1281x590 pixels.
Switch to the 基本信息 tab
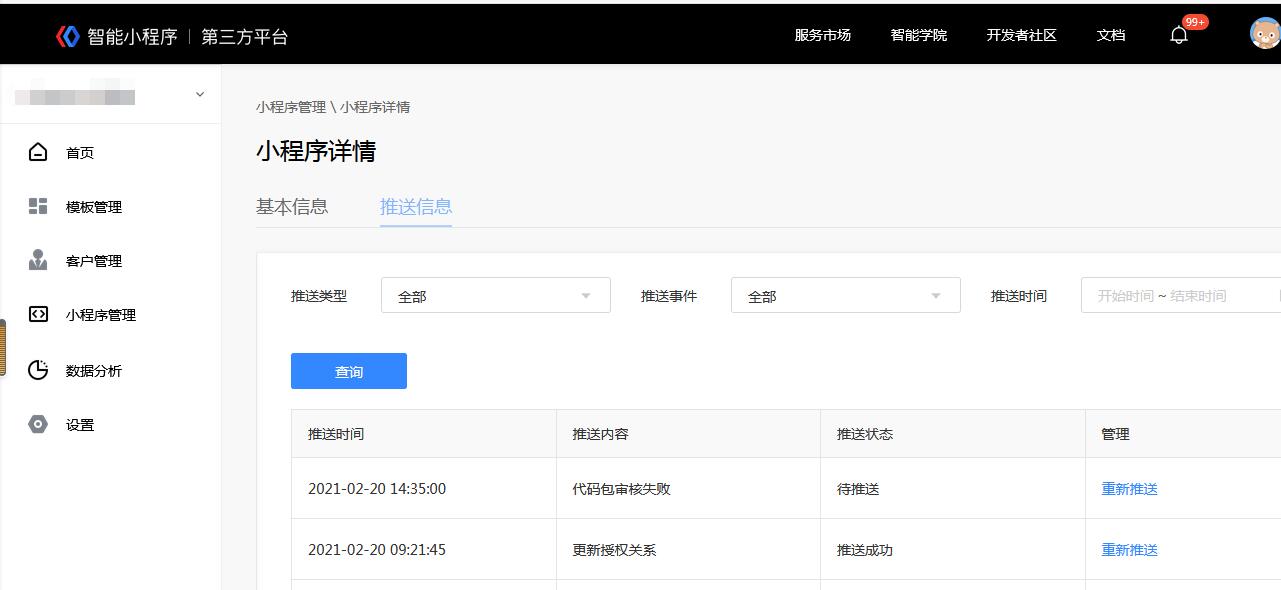coord(292,206)
